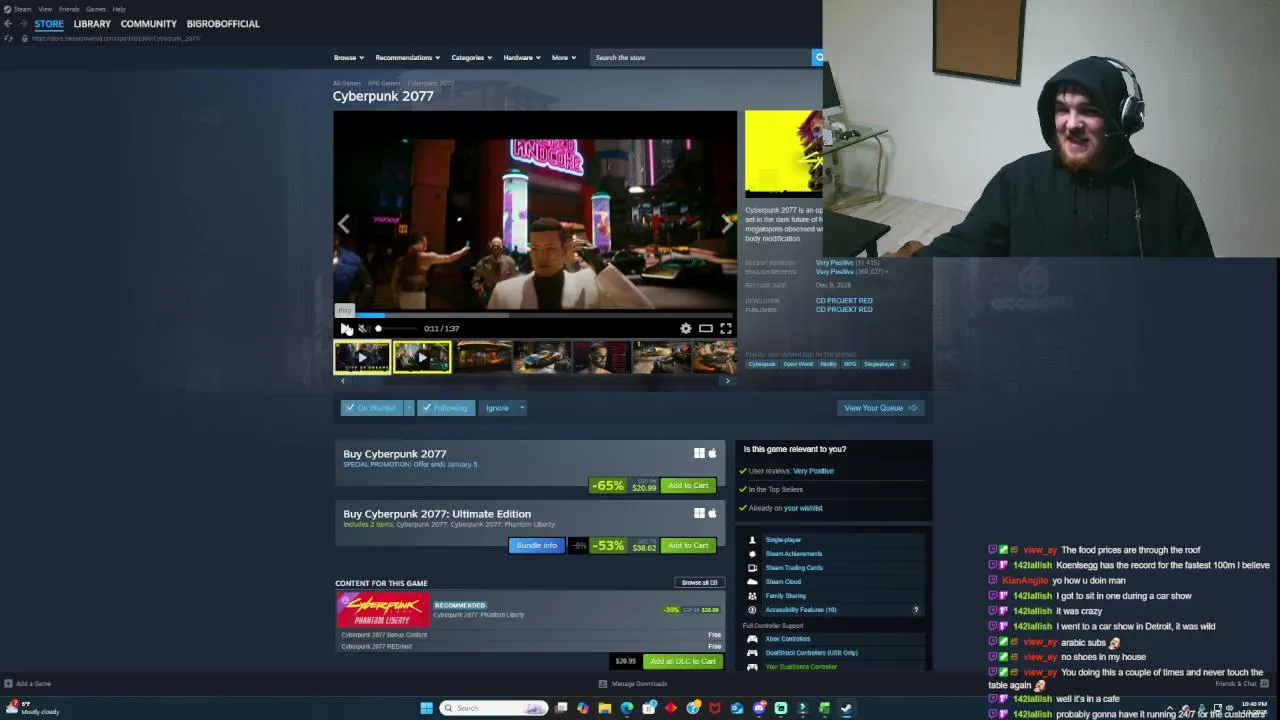Unmute the trailer volume icon
Screen dimensions: 1280x720
pyautogui.click(x=364, y=328)
